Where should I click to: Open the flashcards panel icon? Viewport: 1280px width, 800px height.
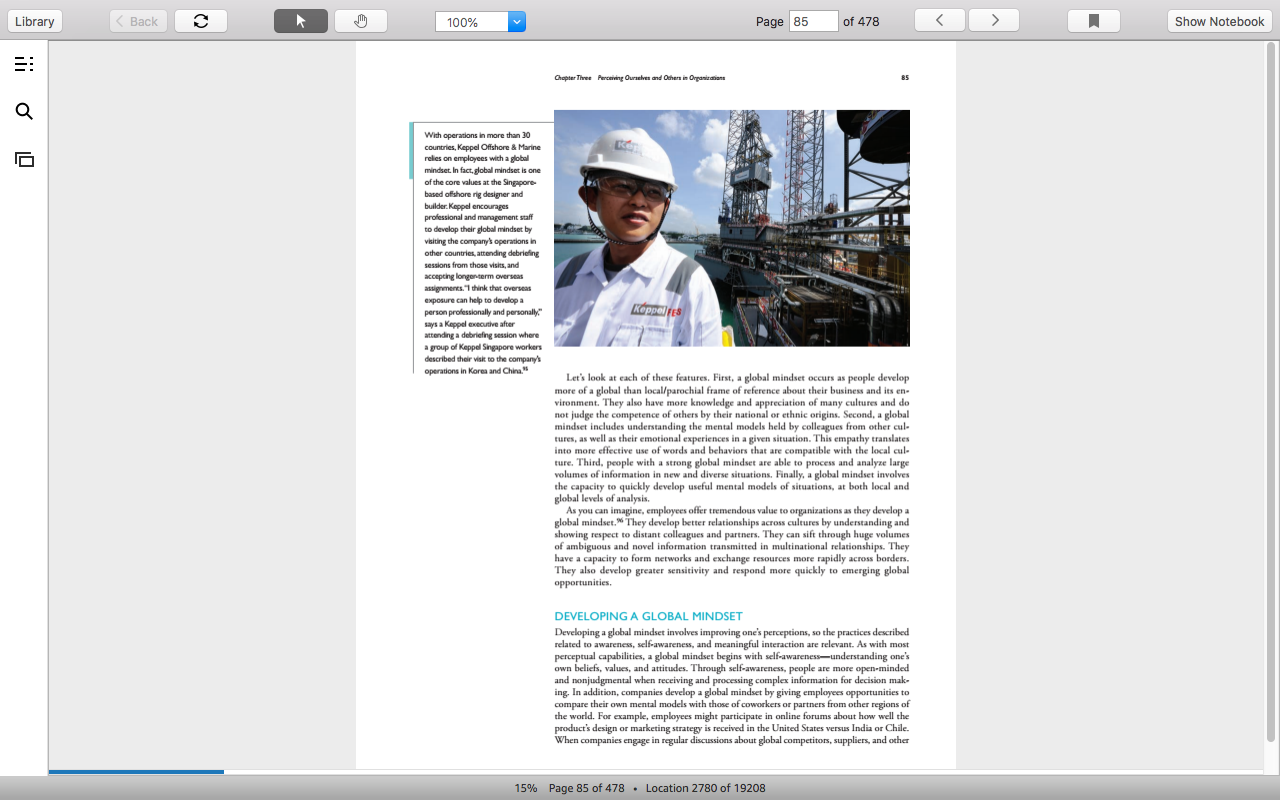tap(24, 159)
